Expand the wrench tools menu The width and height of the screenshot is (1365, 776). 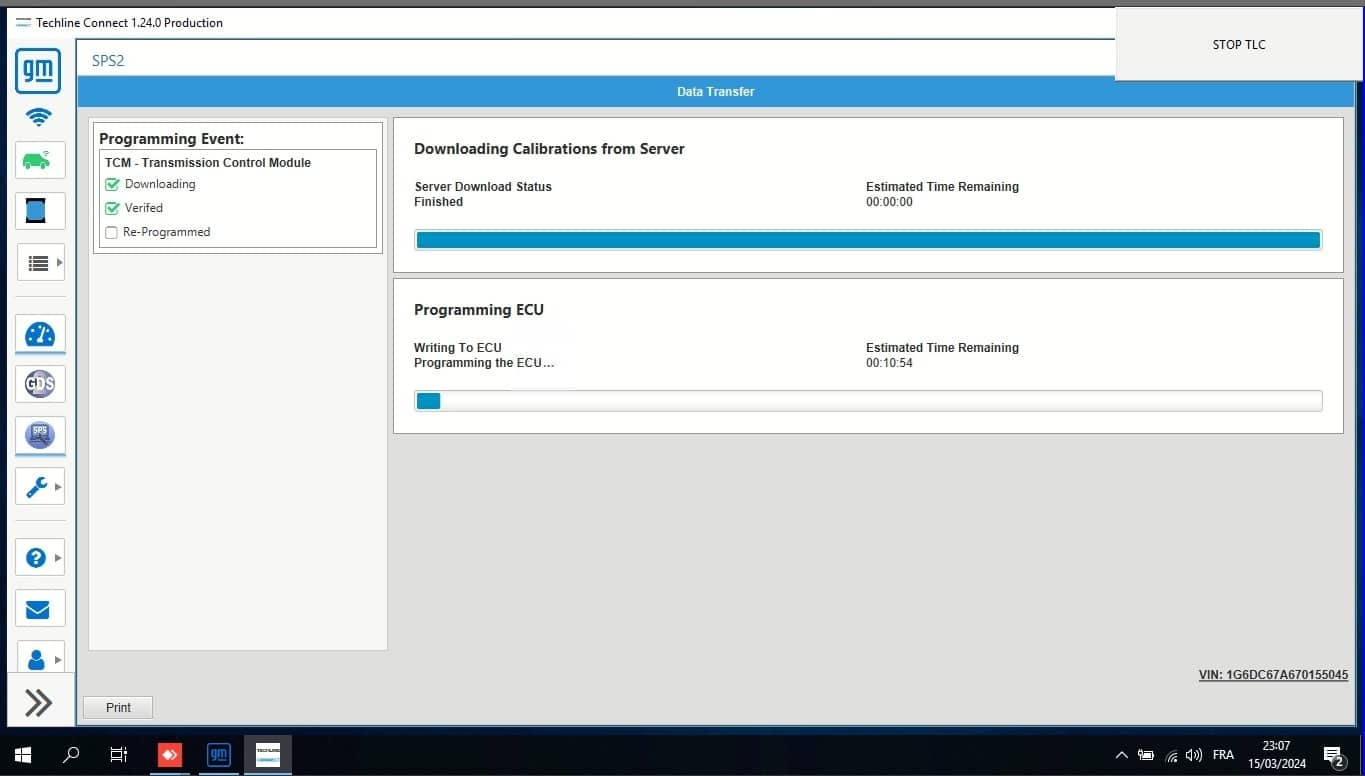40,487
